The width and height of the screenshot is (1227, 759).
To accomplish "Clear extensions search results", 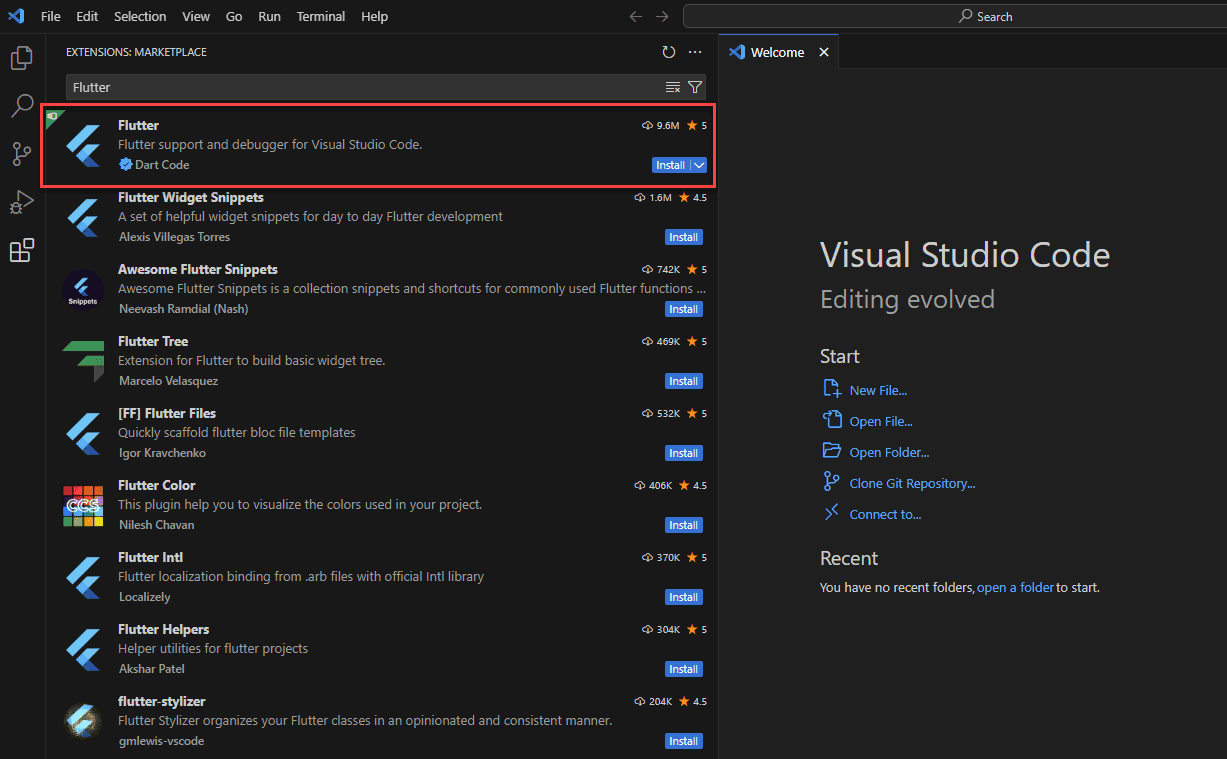I will click(x=673, y=87).
